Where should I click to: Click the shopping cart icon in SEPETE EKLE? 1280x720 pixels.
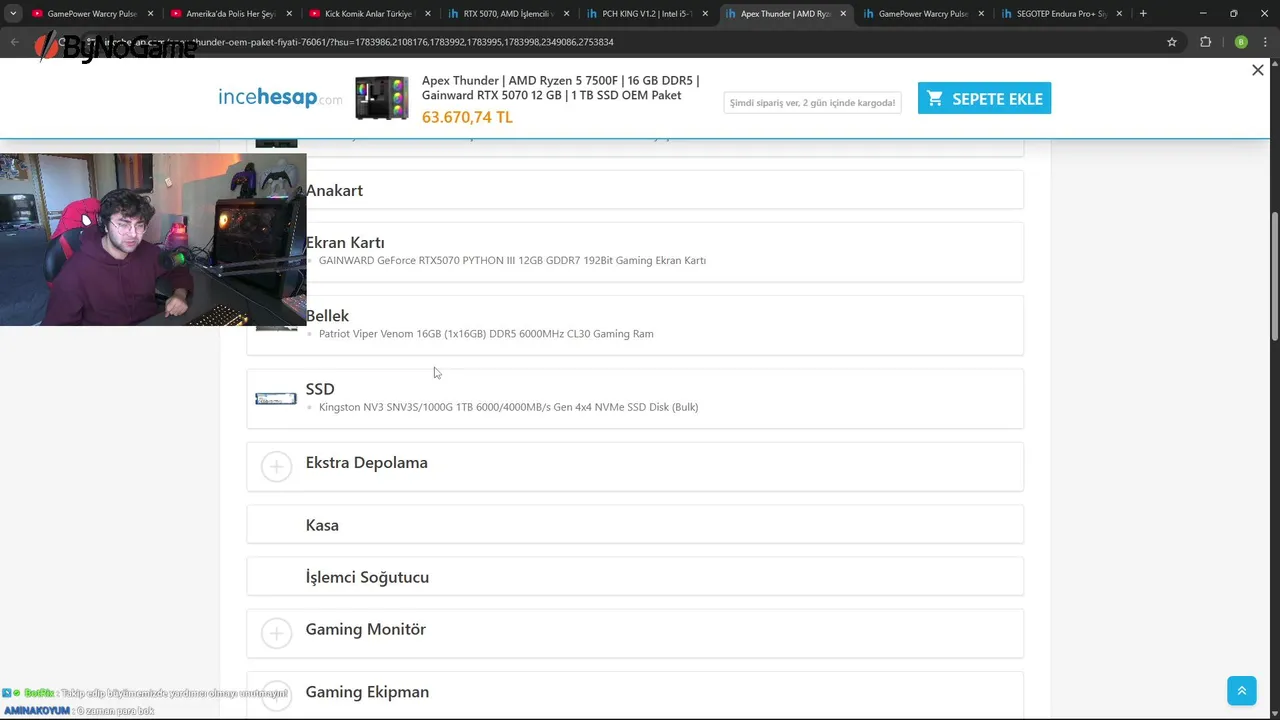(x=935, y=98)
